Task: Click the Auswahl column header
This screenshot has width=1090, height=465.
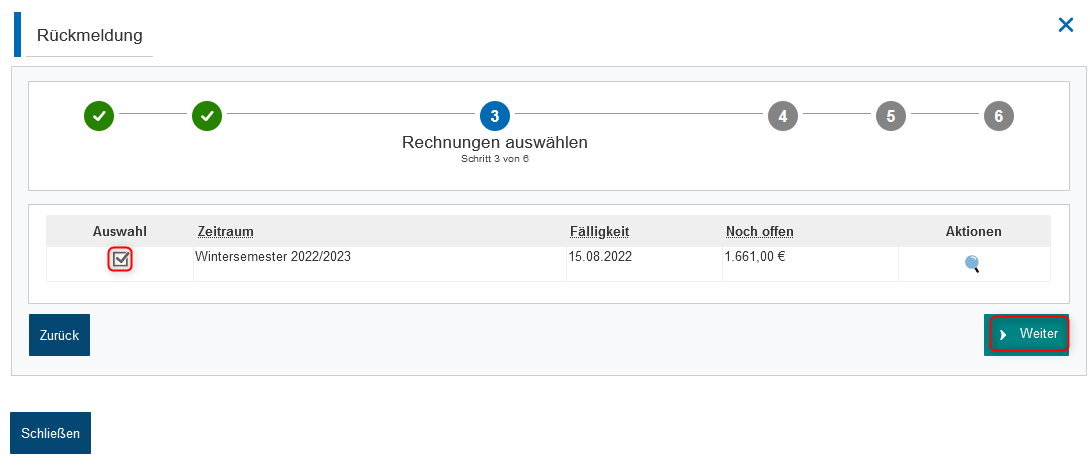Action: click(120, 231)
